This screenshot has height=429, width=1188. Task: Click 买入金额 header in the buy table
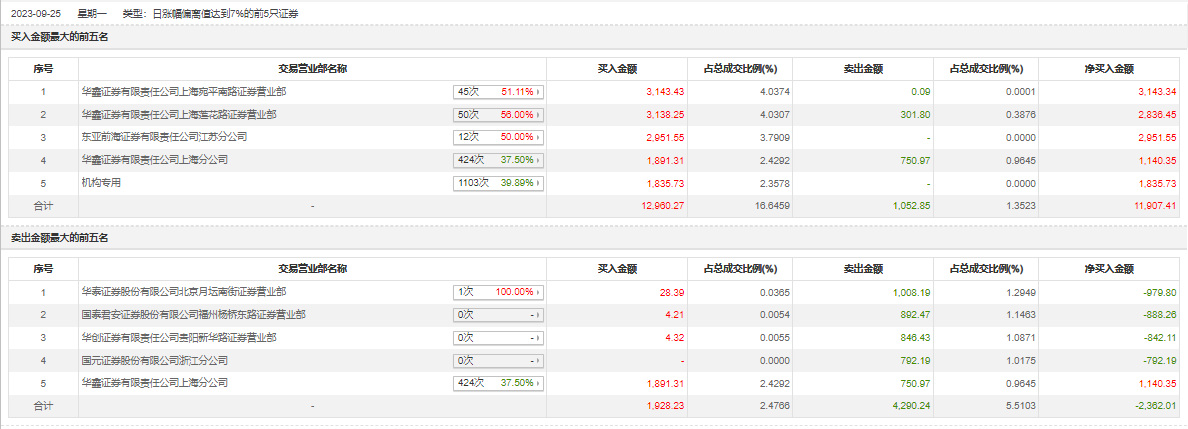pos(617,69)
